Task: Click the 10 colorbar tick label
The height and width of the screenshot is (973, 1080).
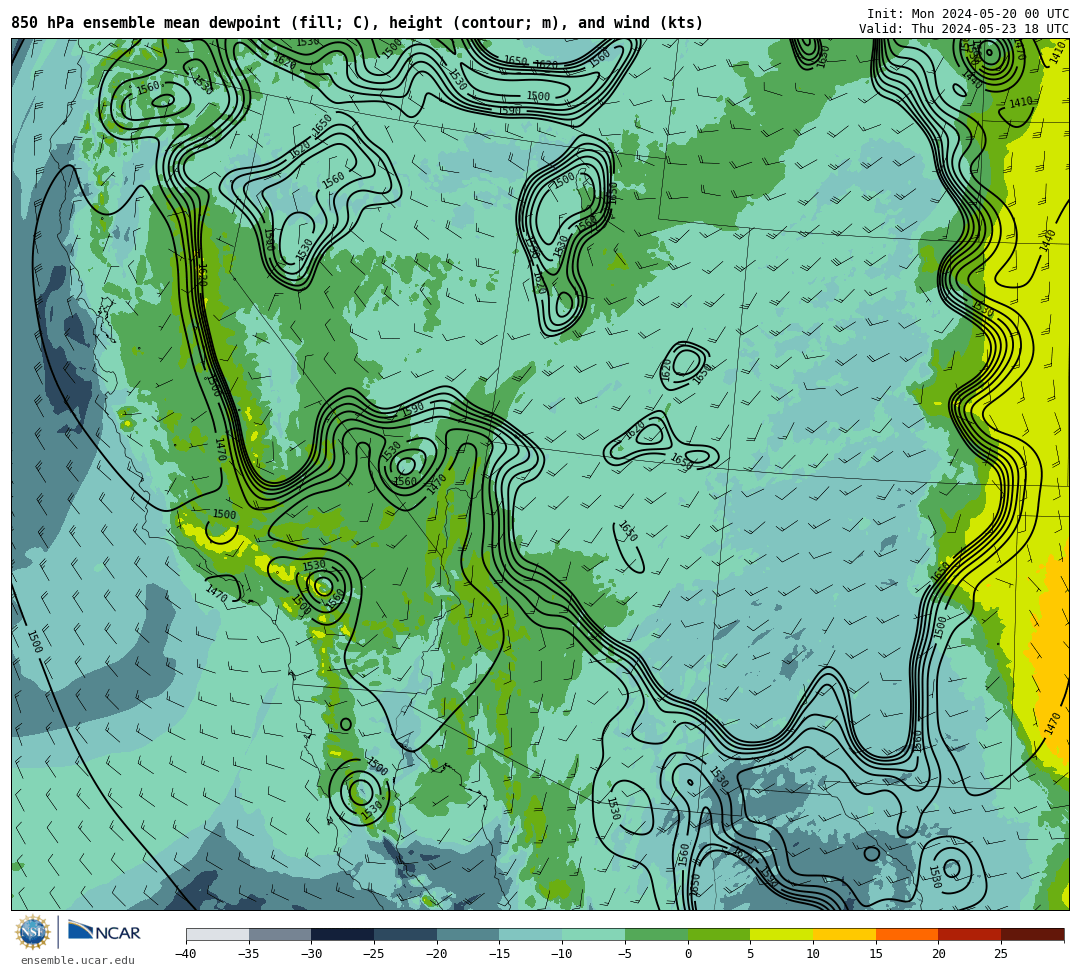Action: (813, 954)
